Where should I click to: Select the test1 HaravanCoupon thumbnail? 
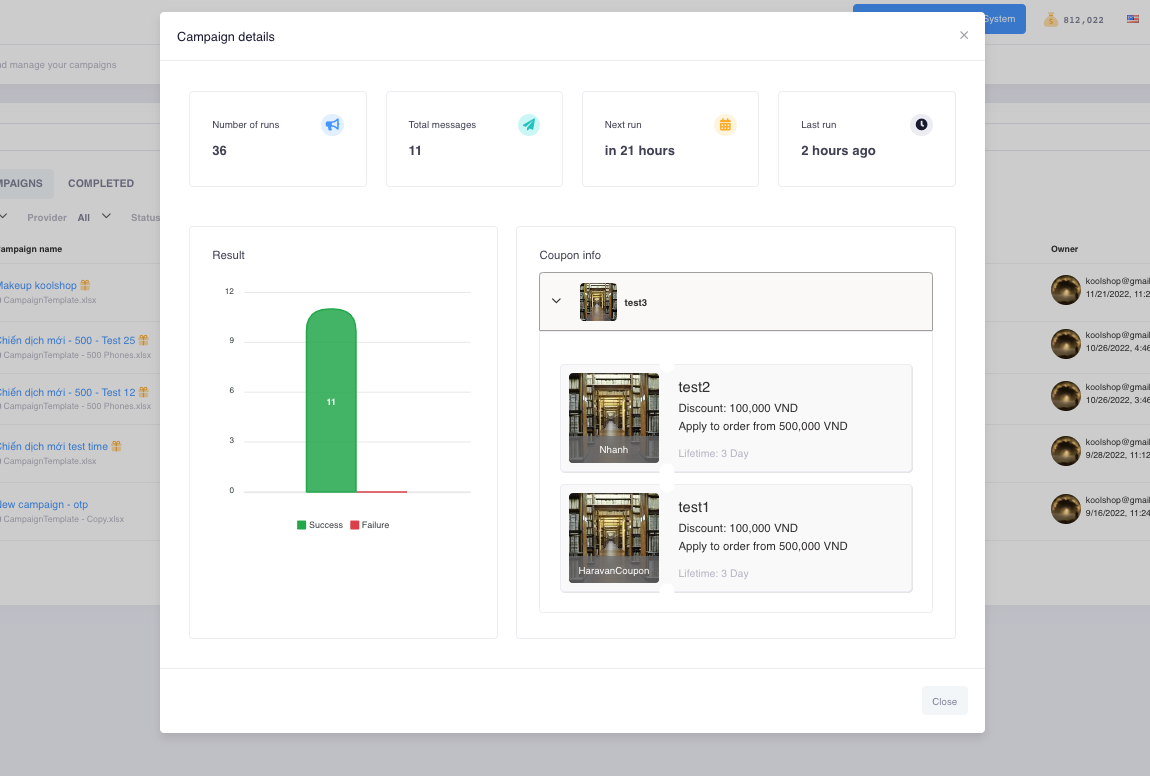coord(614,538)
